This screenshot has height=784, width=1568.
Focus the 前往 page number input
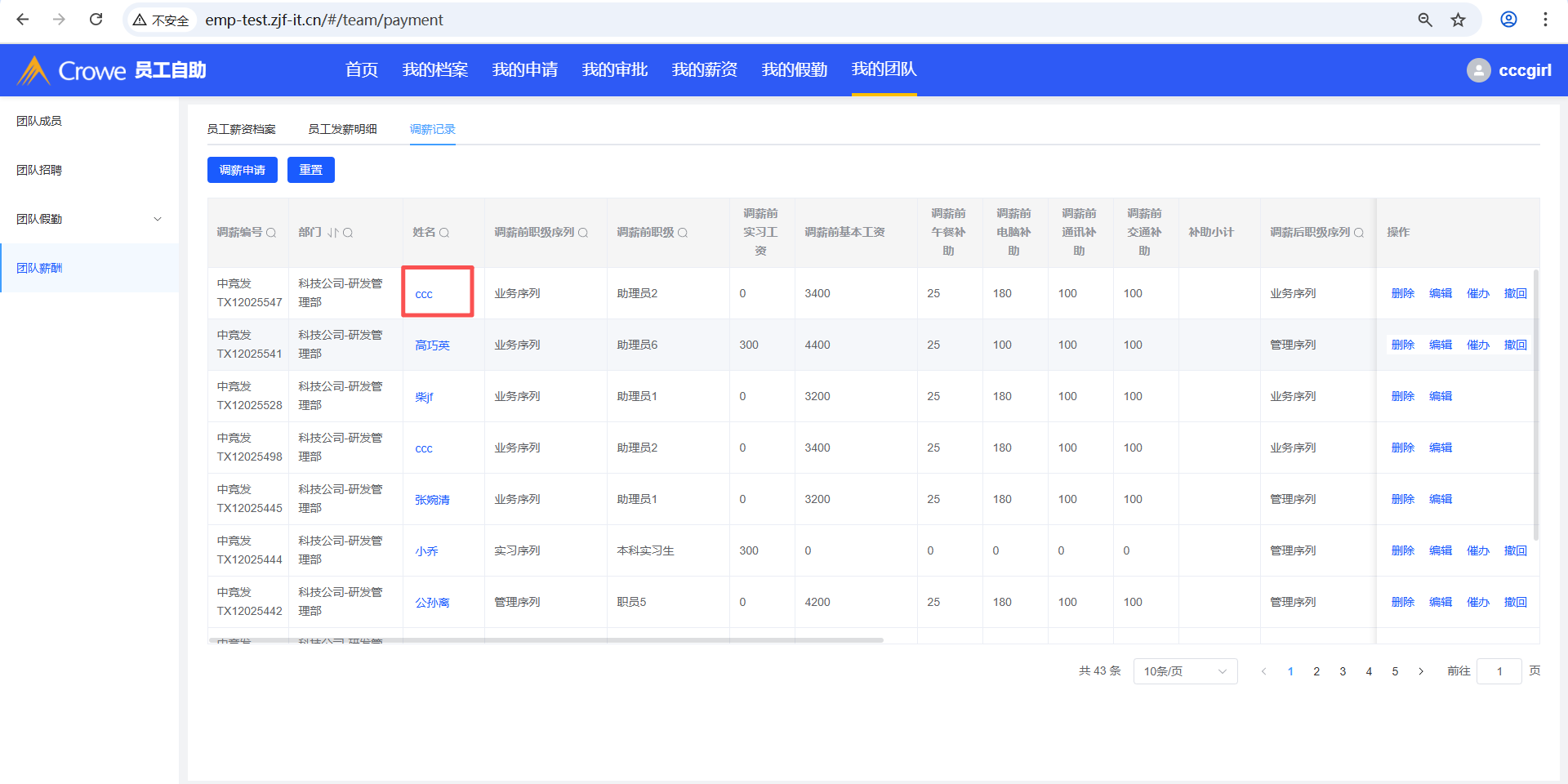(1499, 671)
